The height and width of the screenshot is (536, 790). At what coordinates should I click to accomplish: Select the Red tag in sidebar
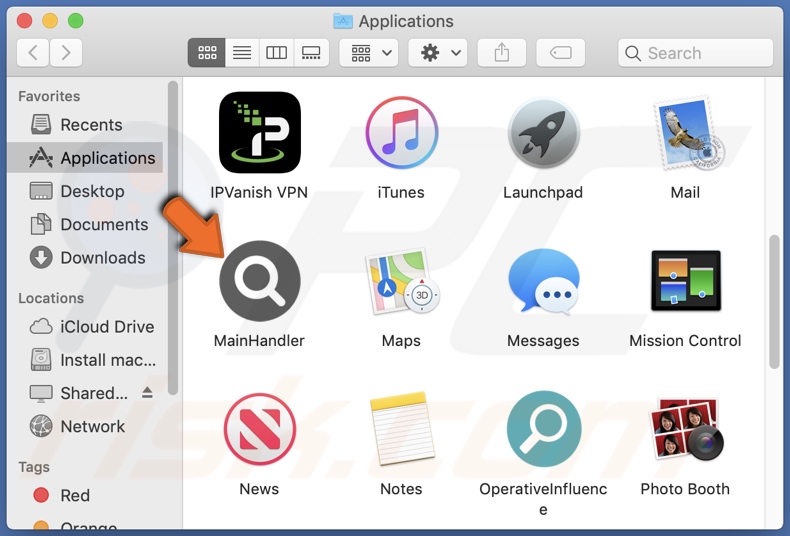(x=85, y=495)
